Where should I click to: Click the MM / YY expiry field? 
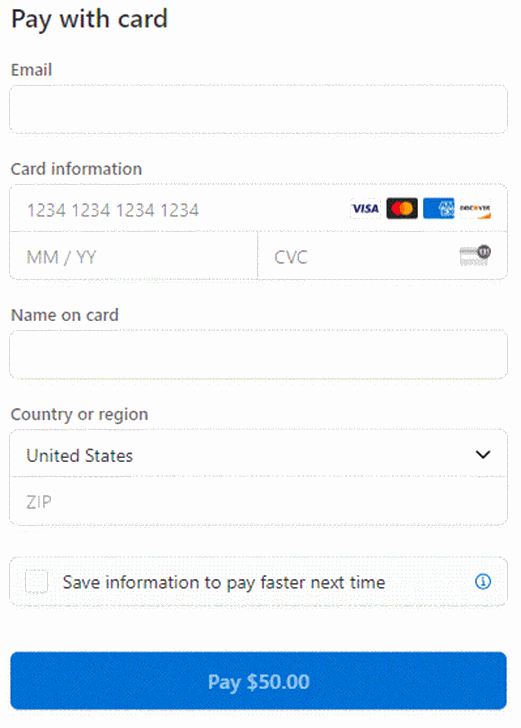click(134, 256)
